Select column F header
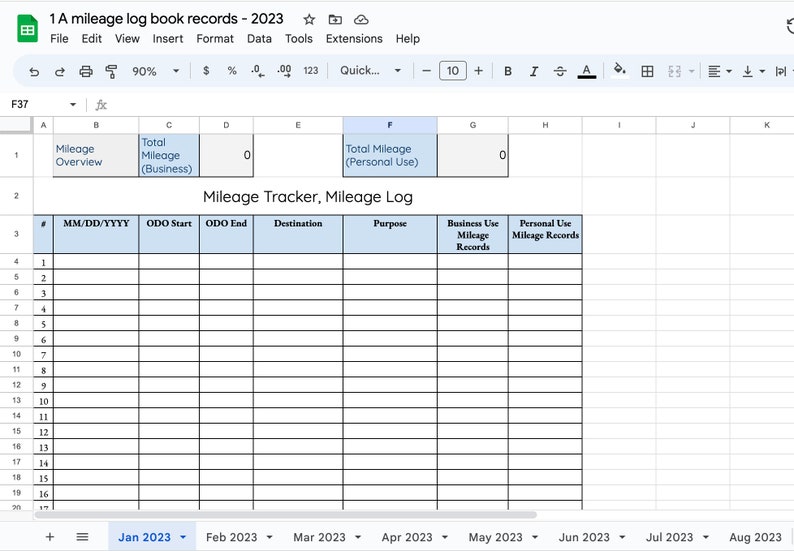The width and height of the screenshot is (794, 551). pyautogui.click(x=390, y=125)
